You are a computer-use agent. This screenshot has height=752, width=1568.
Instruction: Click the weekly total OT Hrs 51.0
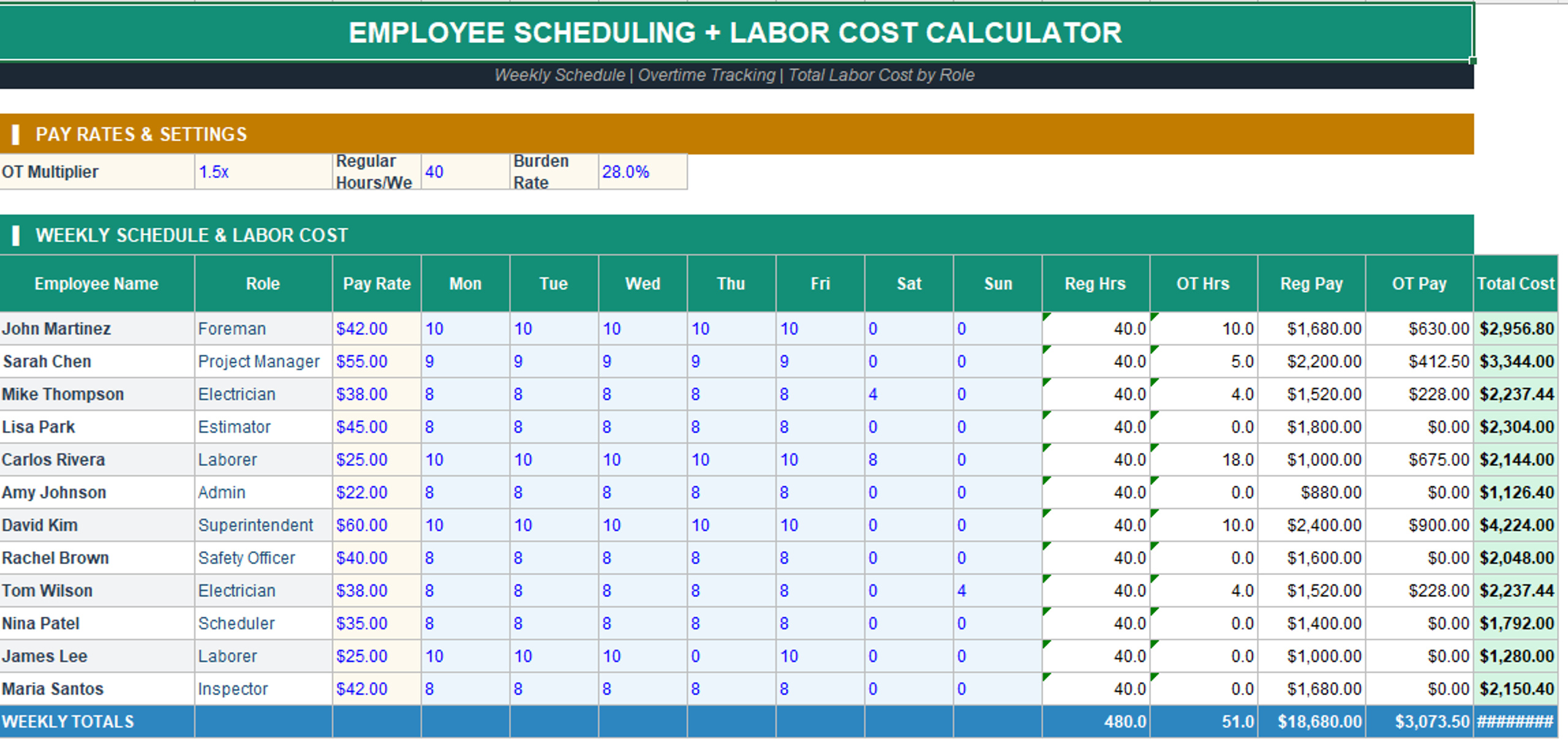pos(1204,722)
